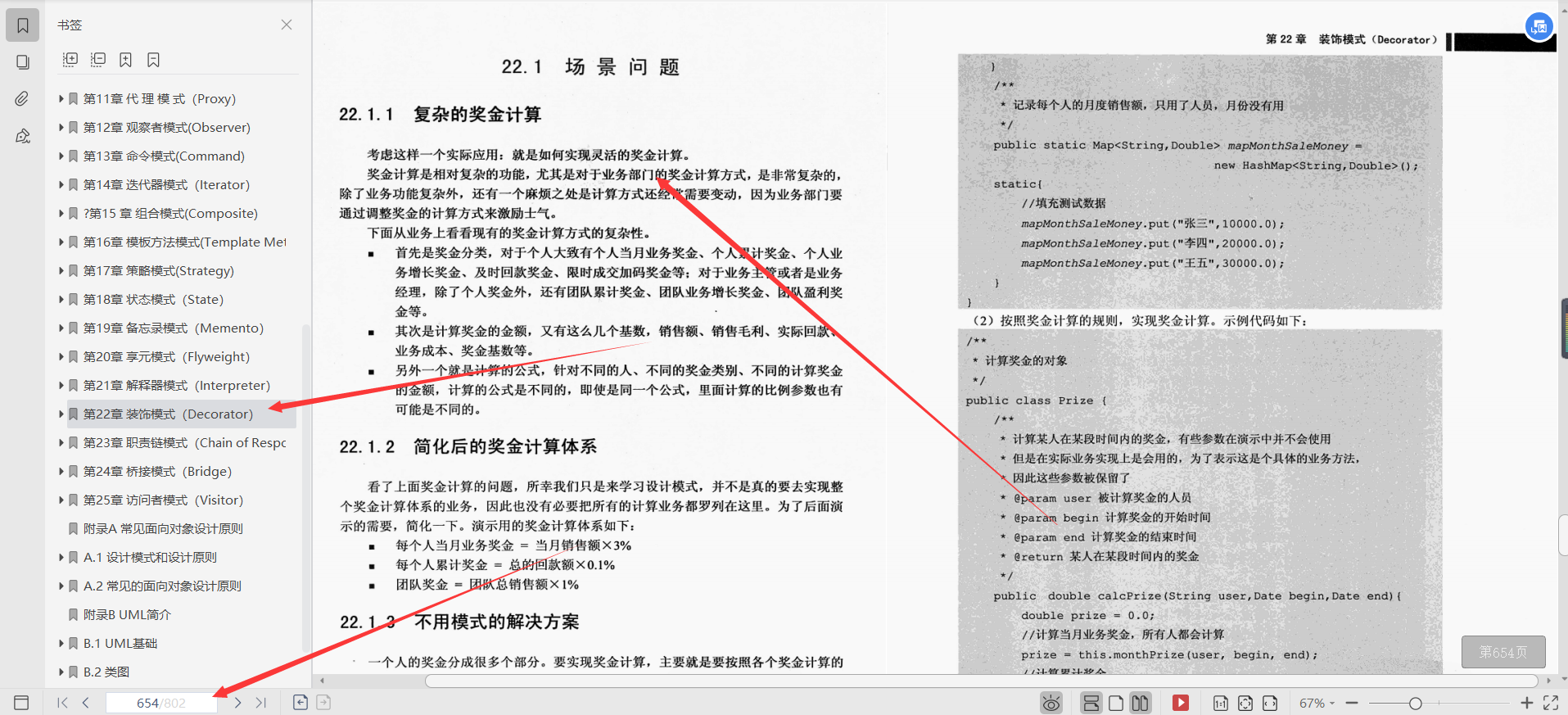The height and width of the screenshot is (715, 1568).
Task: Click the expand all bookmarks icon
Action: (70, 59)
